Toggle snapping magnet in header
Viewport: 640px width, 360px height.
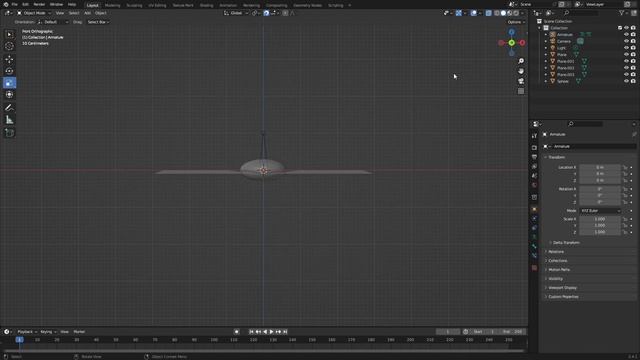tap(266, 13)
